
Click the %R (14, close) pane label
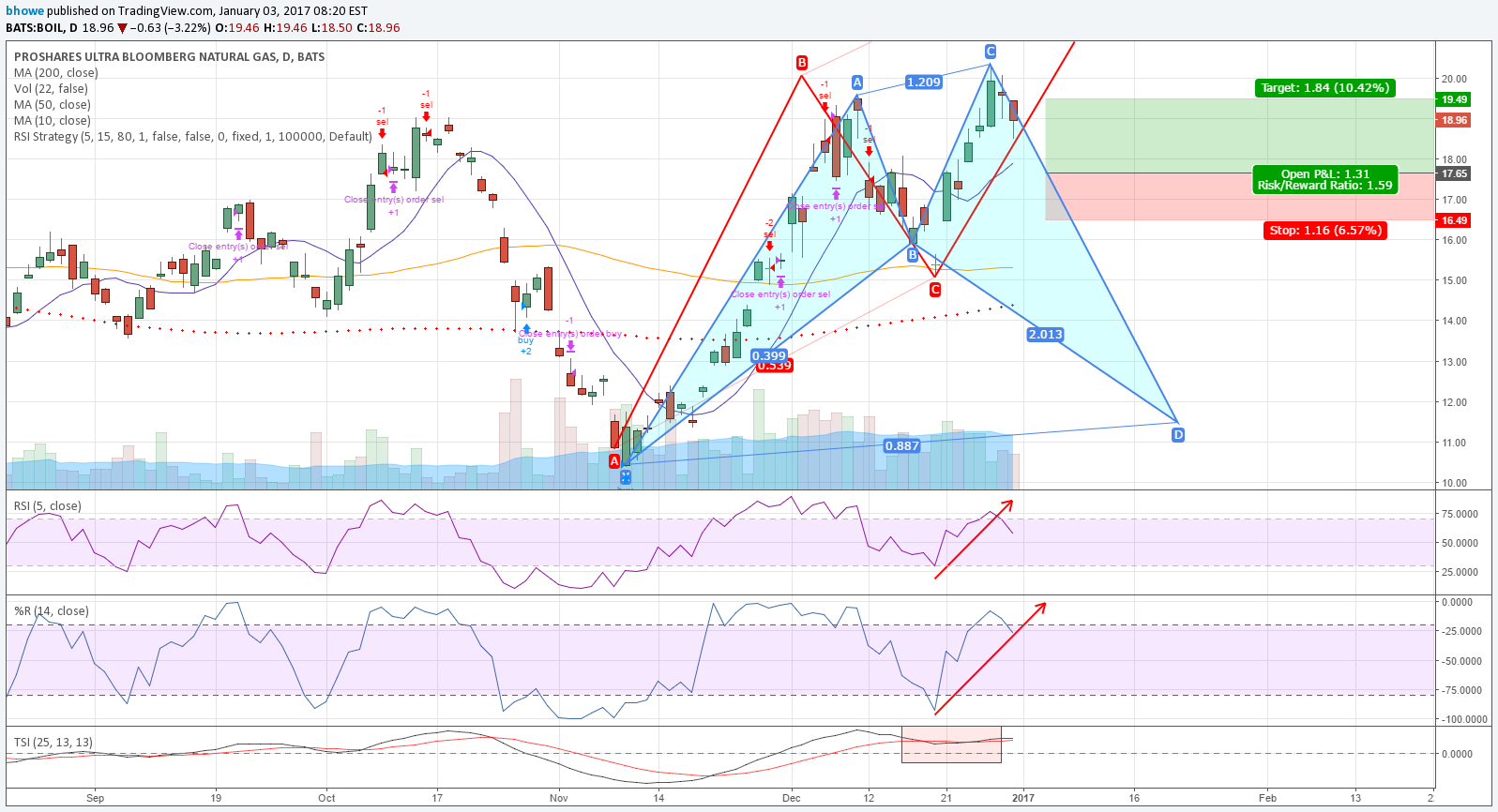coord(52,611)
